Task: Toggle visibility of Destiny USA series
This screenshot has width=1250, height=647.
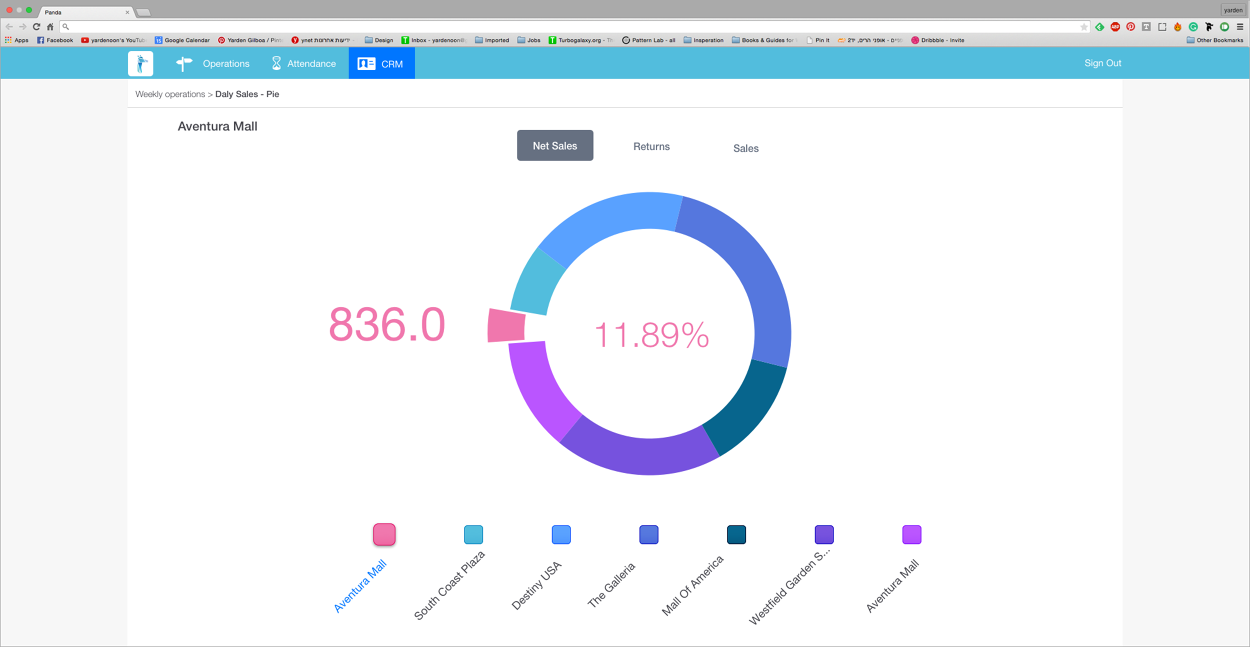Action: coord(560,534)
